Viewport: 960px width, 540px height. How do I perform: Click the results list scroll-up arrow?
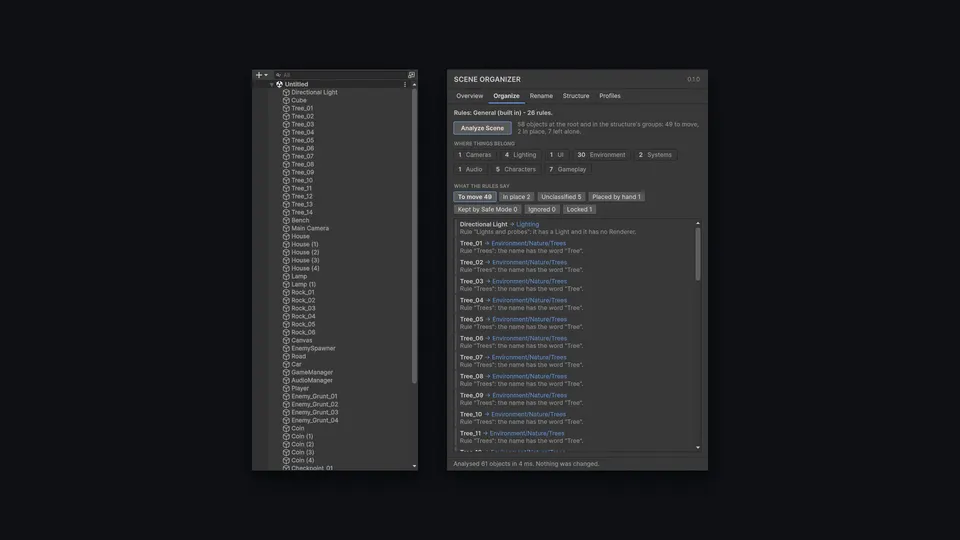pos(697,223)
